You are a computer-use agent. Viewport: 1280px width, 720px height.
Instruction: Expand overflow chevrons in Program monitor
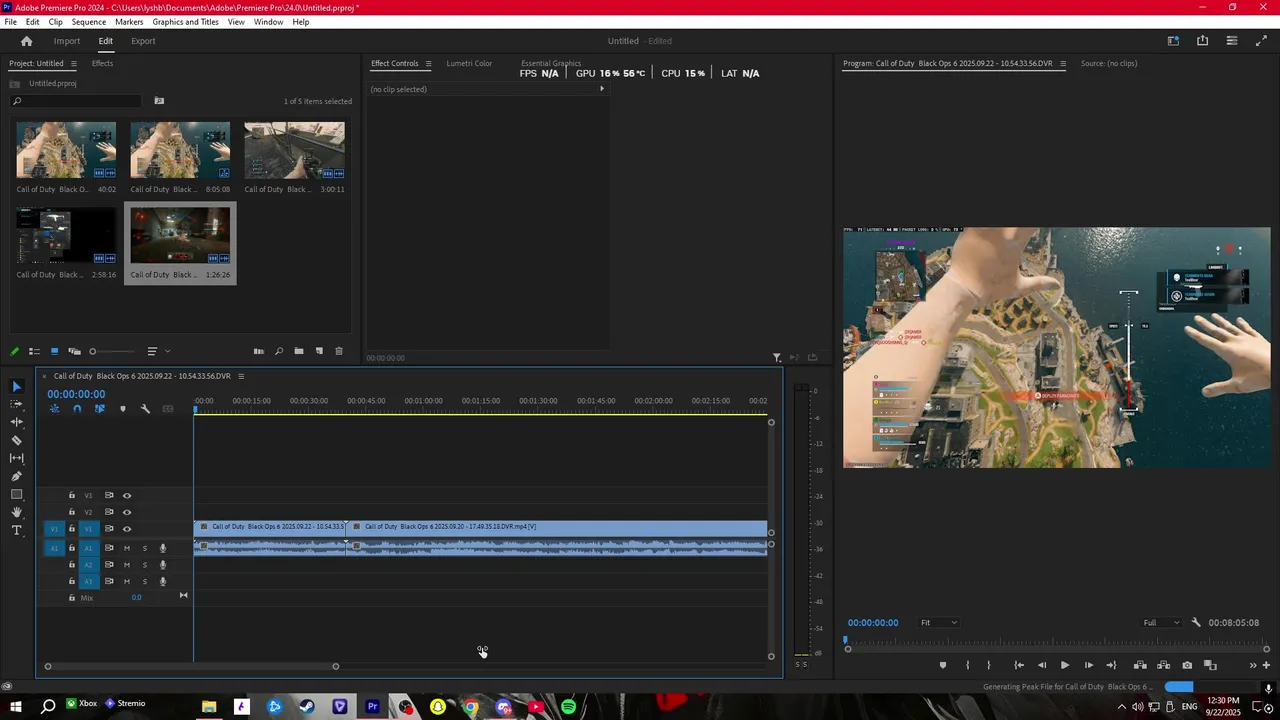pyautogui.click(x=1252, y=665)
